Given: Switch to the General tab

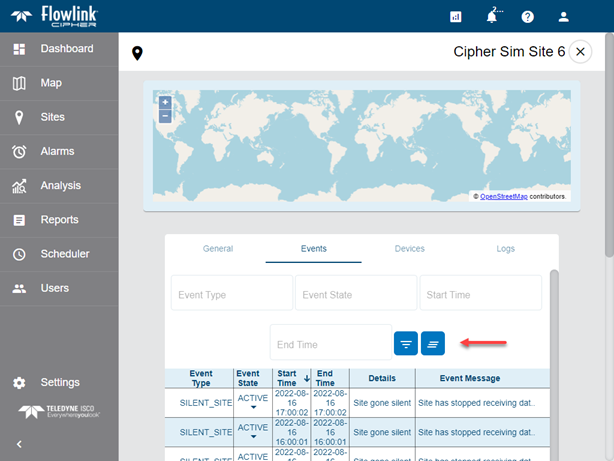Looking at the screenshot, I should [x=217, y=249].
